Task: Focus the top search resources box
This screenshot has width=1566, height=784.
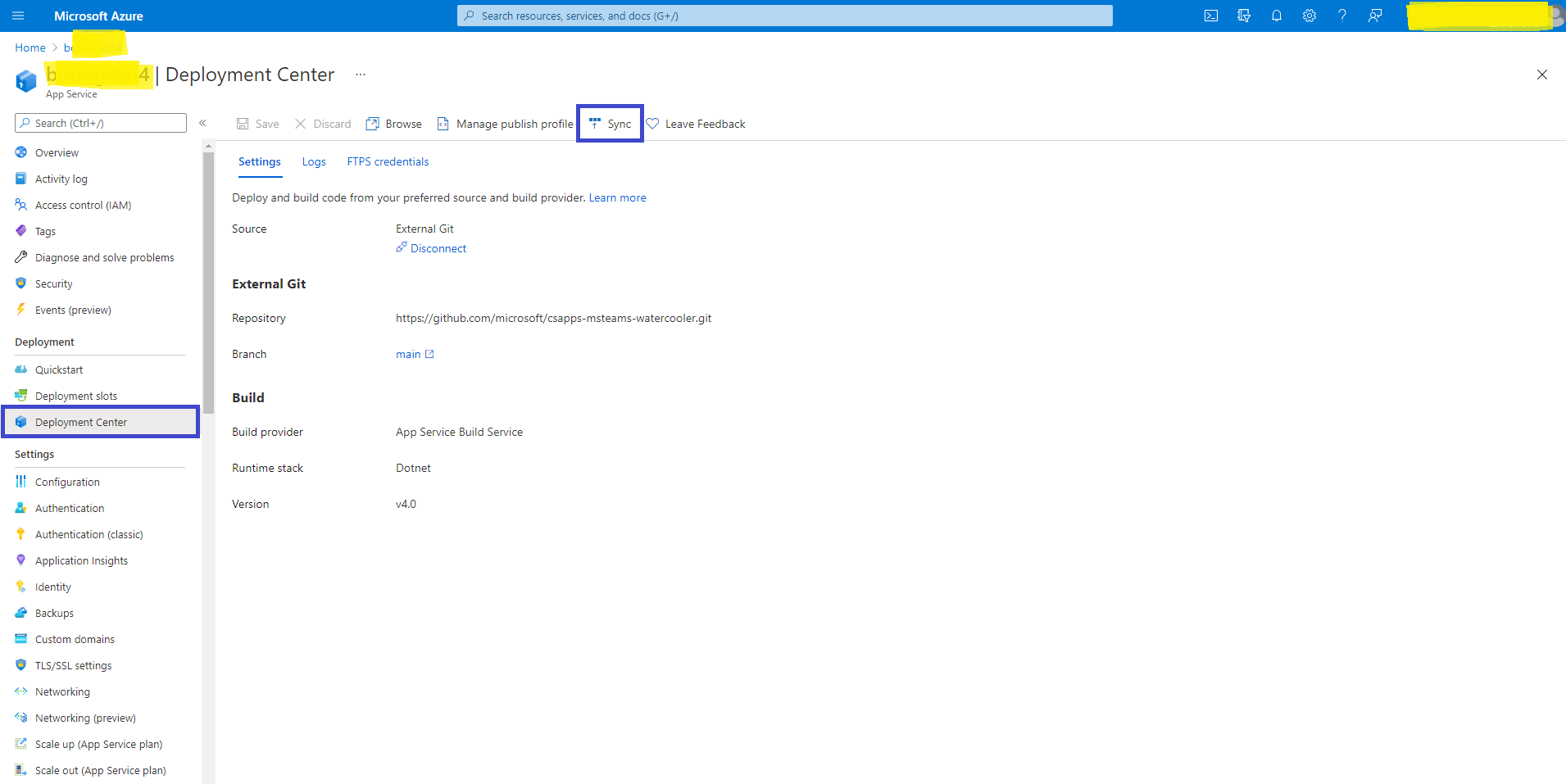Action: tap(785, 16)
